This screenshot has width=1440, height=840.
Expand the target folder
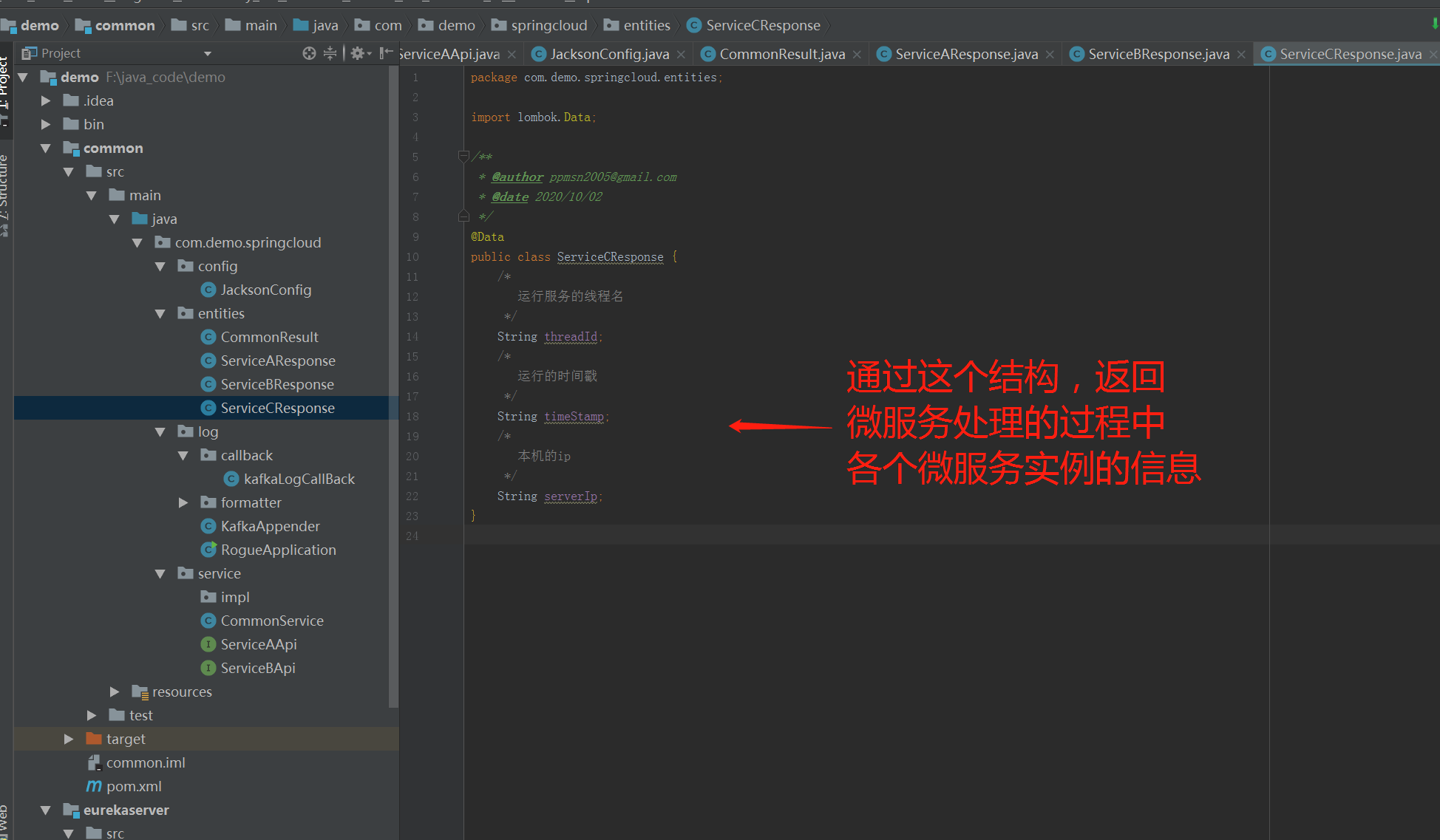pos(69,739)
